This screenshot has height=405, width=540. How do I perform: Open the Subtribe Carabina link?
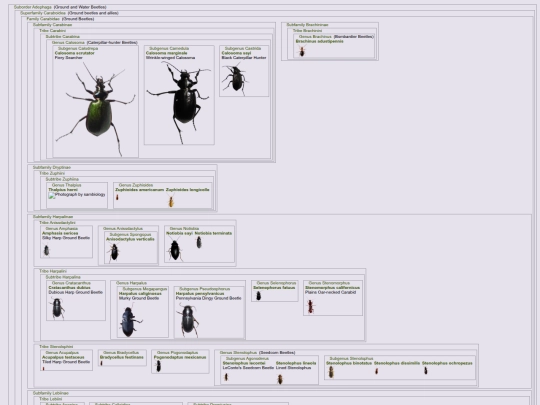click(x=62, y=37)
